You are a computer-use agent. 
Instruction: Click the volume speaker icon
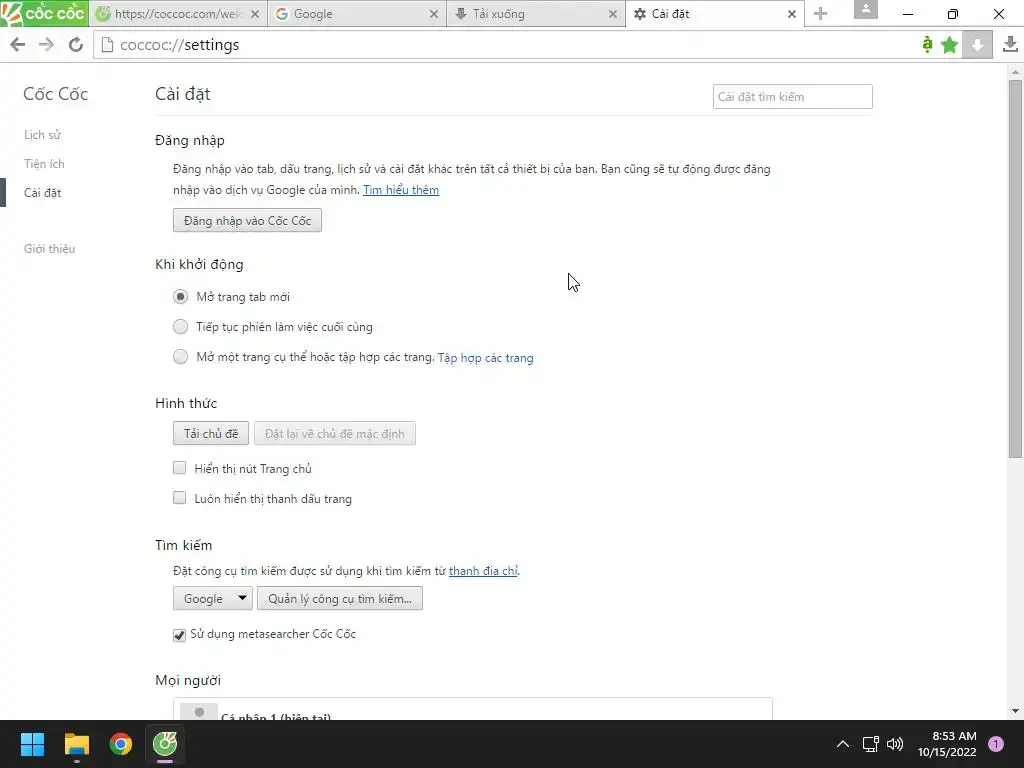[895, 744]
